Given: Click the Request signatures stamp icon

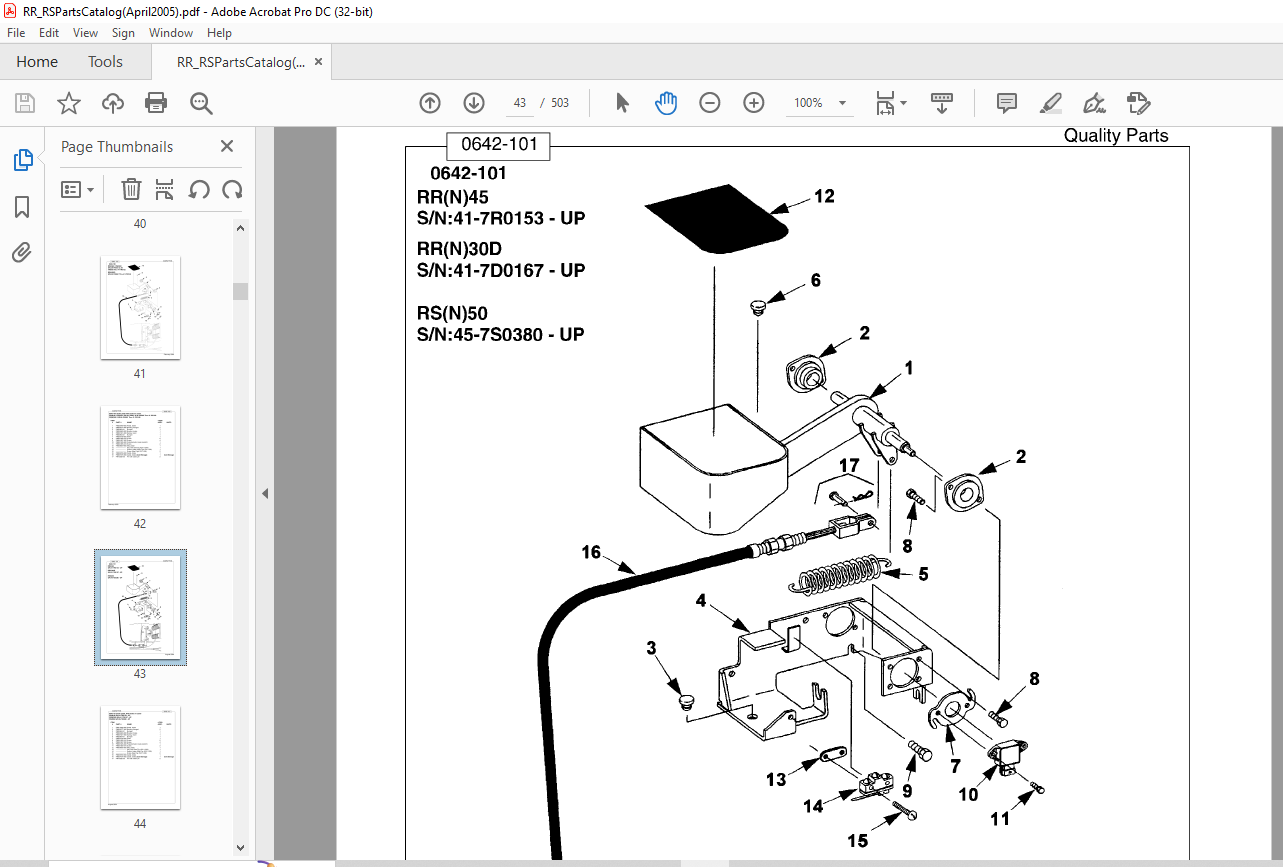Looking at the screenshot, I should pos(1138,103).
